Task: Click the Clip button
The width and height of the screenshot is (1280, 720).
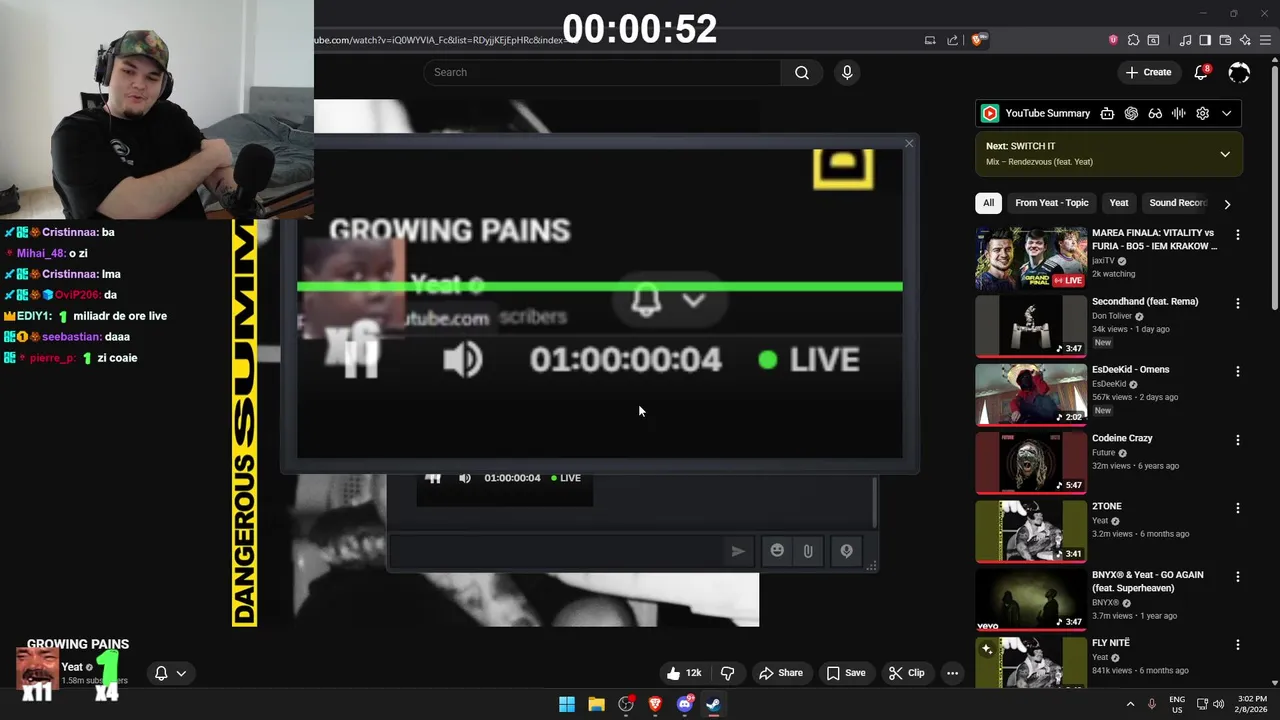Action: [x=907, y=673]
